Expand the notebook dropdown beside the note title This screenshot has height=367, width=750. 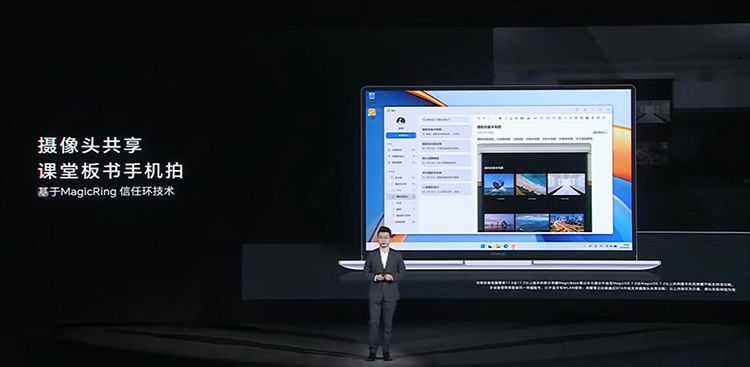[x=600, y=132]
